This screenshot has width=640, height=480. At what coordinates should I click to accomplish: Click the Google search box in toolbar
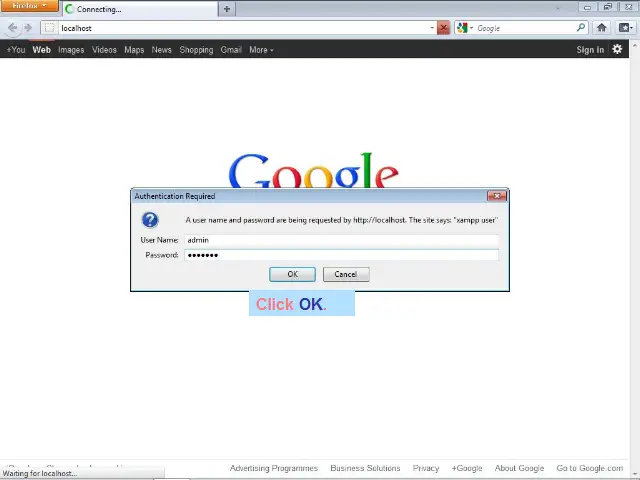[525, 28]
